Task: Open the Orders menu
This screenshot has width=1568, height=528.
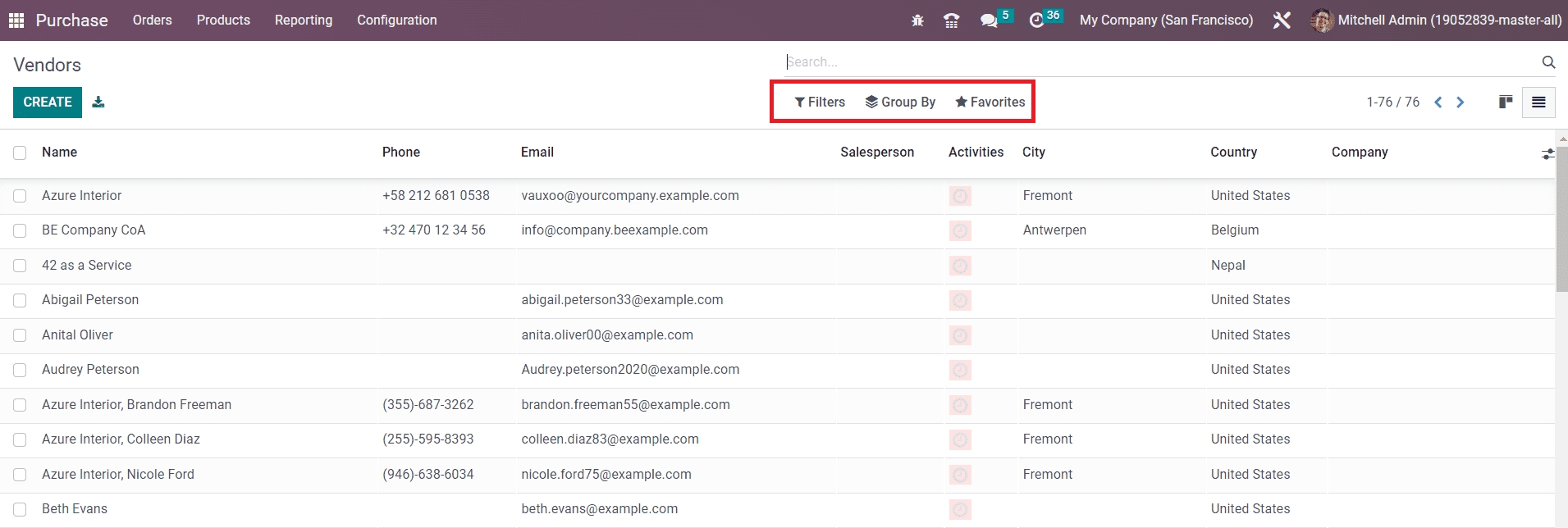Action: (153, 20)
